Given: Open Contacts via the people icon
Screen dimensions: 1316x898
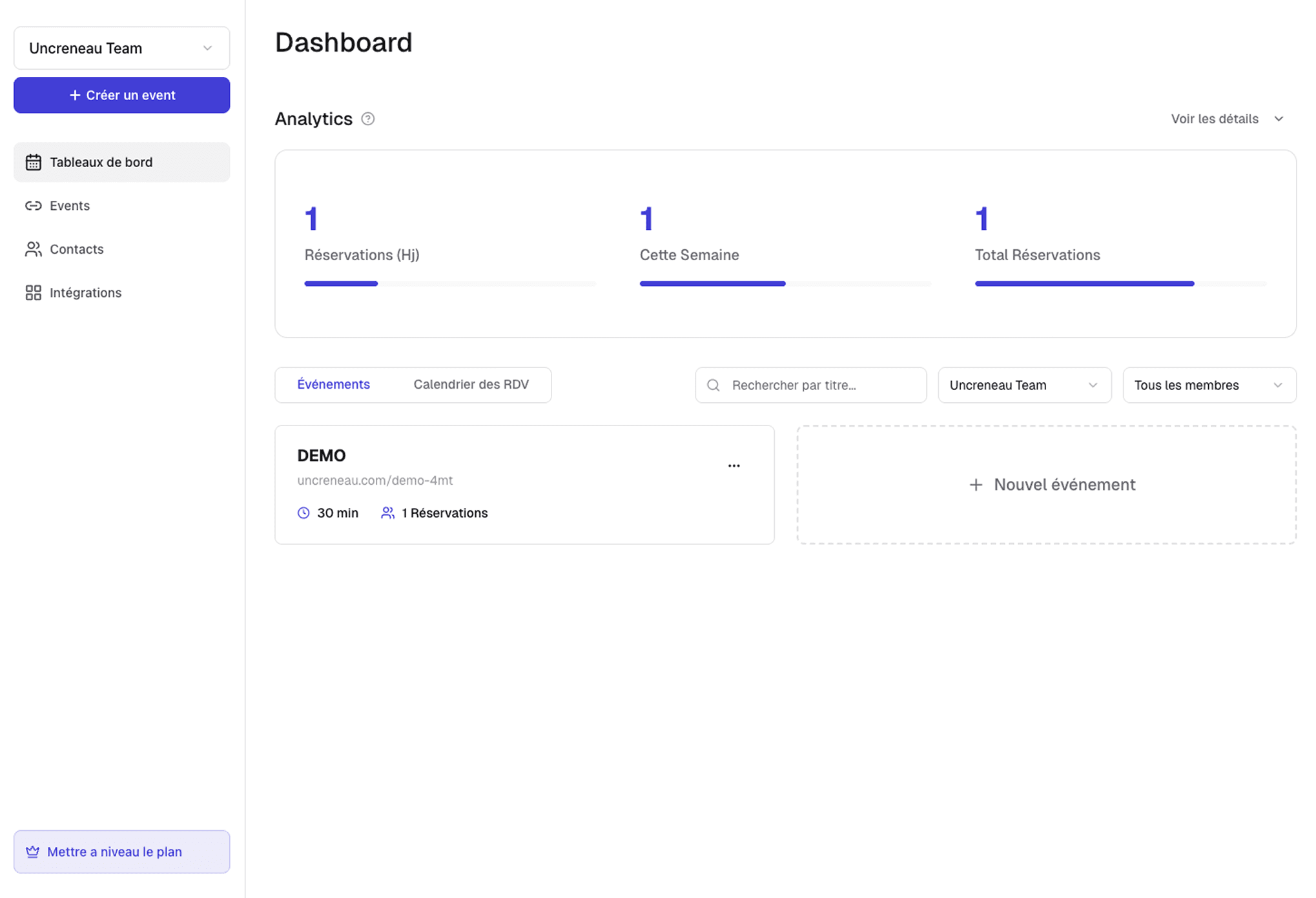Looking at the screenshot, I should pyautogui.click(x=34, y=249).
